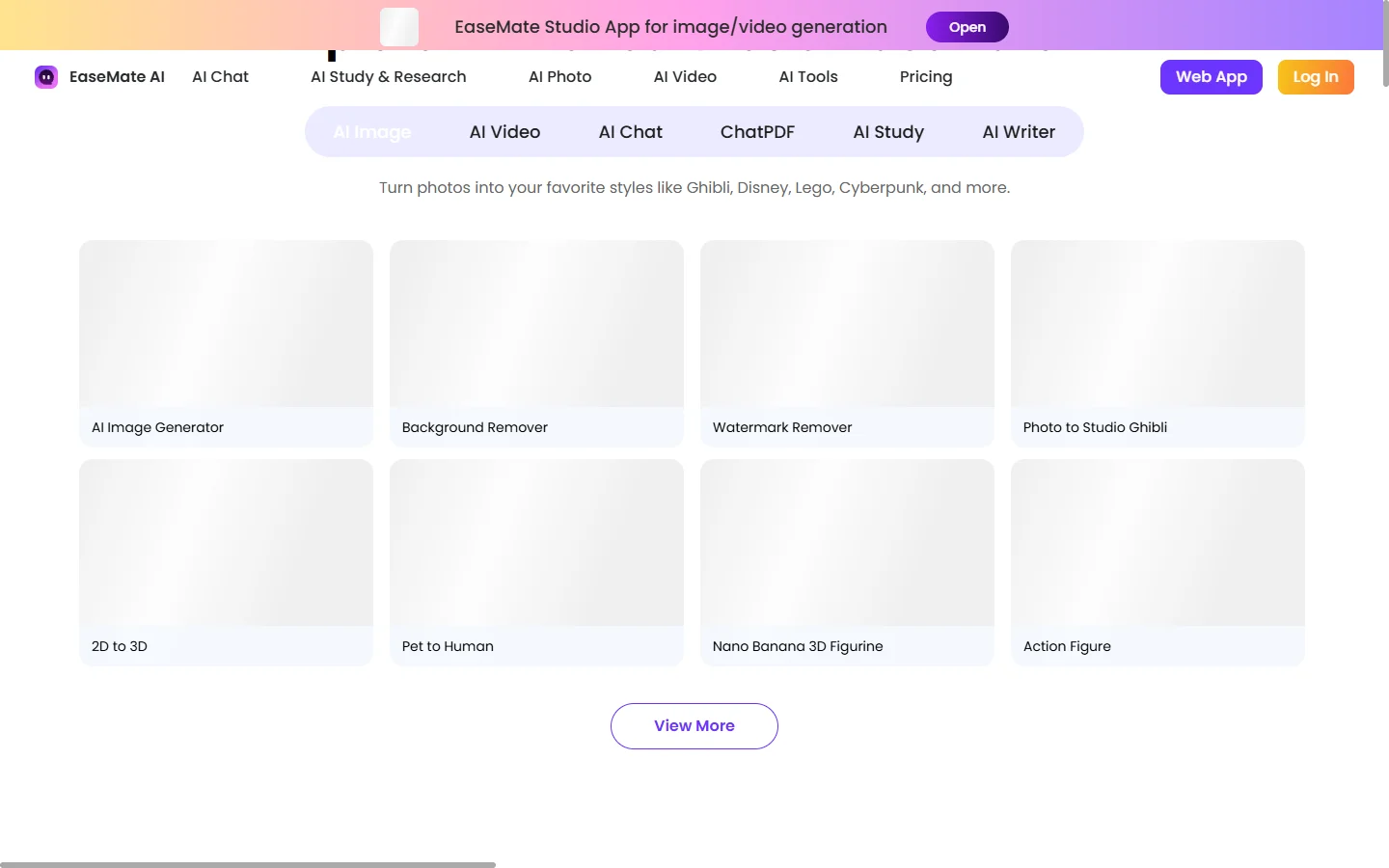Switch to the AI Video tab

pos(504,131)
